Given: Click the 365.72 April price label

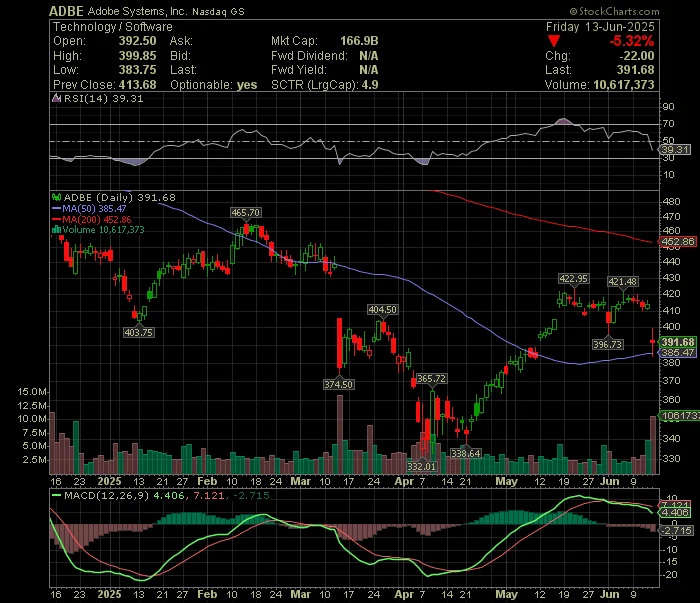Looking at the screenshot, I should 431,378.
